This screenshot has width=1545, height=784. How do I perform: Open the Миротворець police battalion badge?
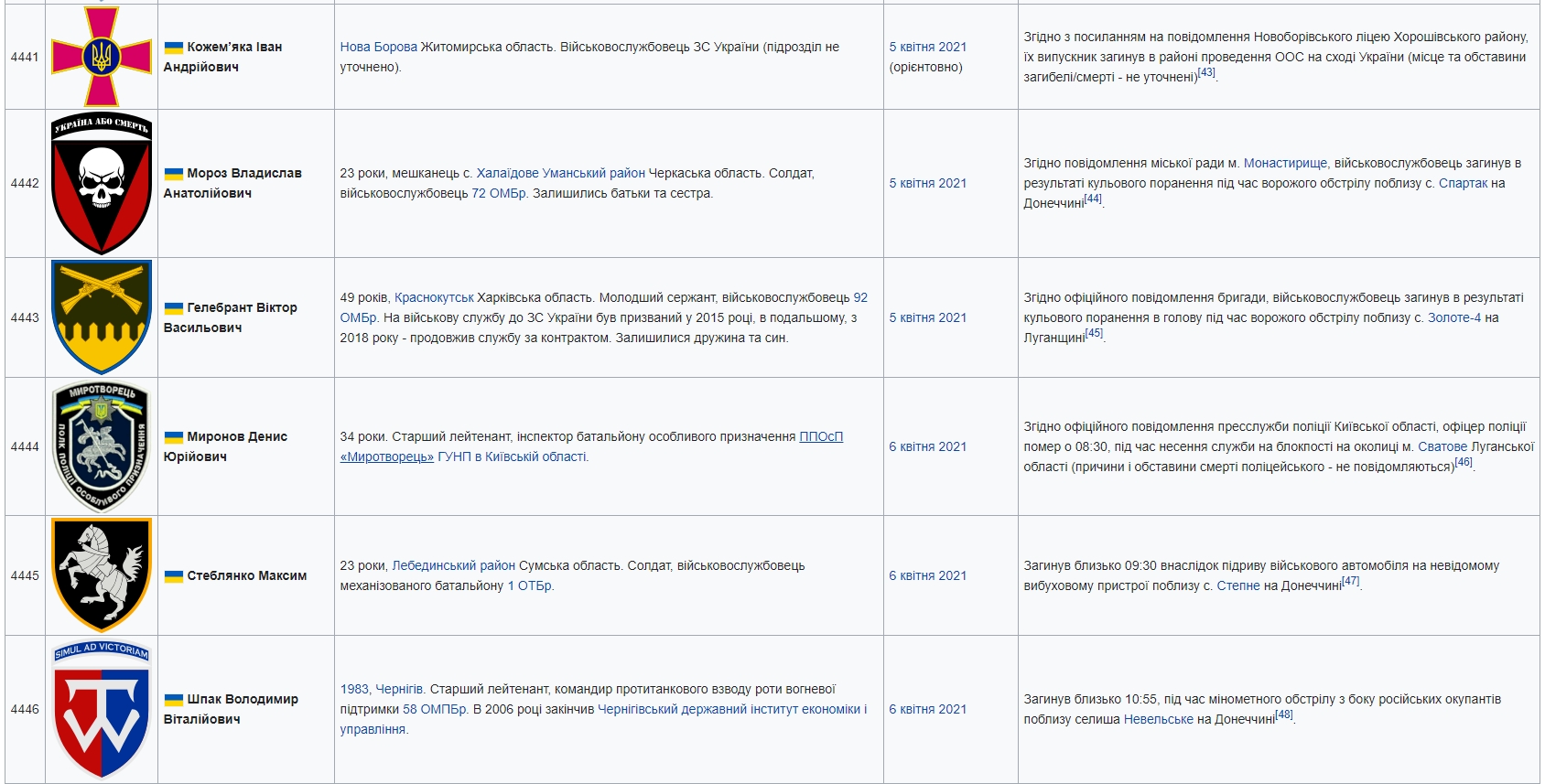101,446
